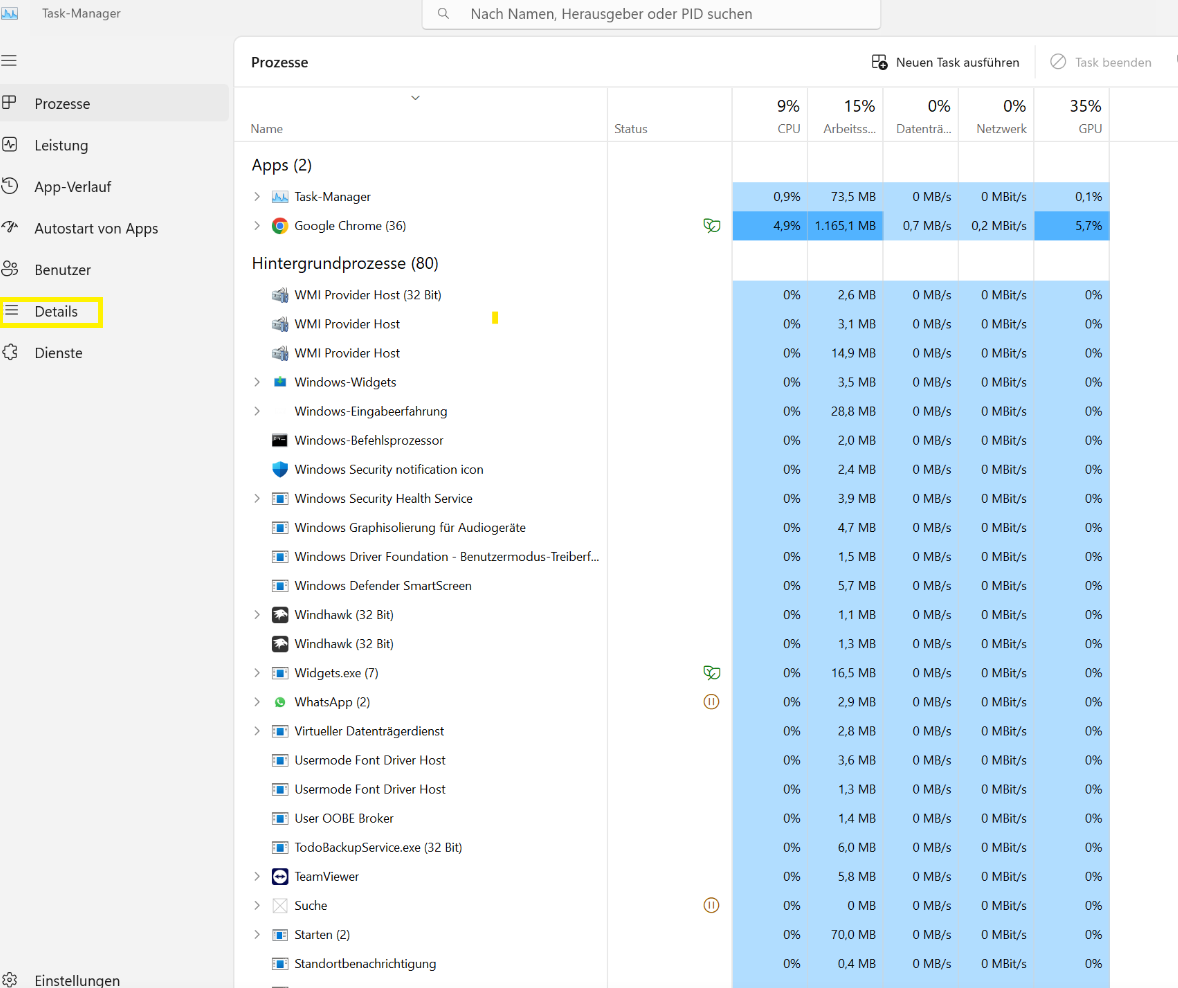This screenshot has height=988, width=1178.
Task: Open Einstellungen in the sidebar
Action: point(114,980)
